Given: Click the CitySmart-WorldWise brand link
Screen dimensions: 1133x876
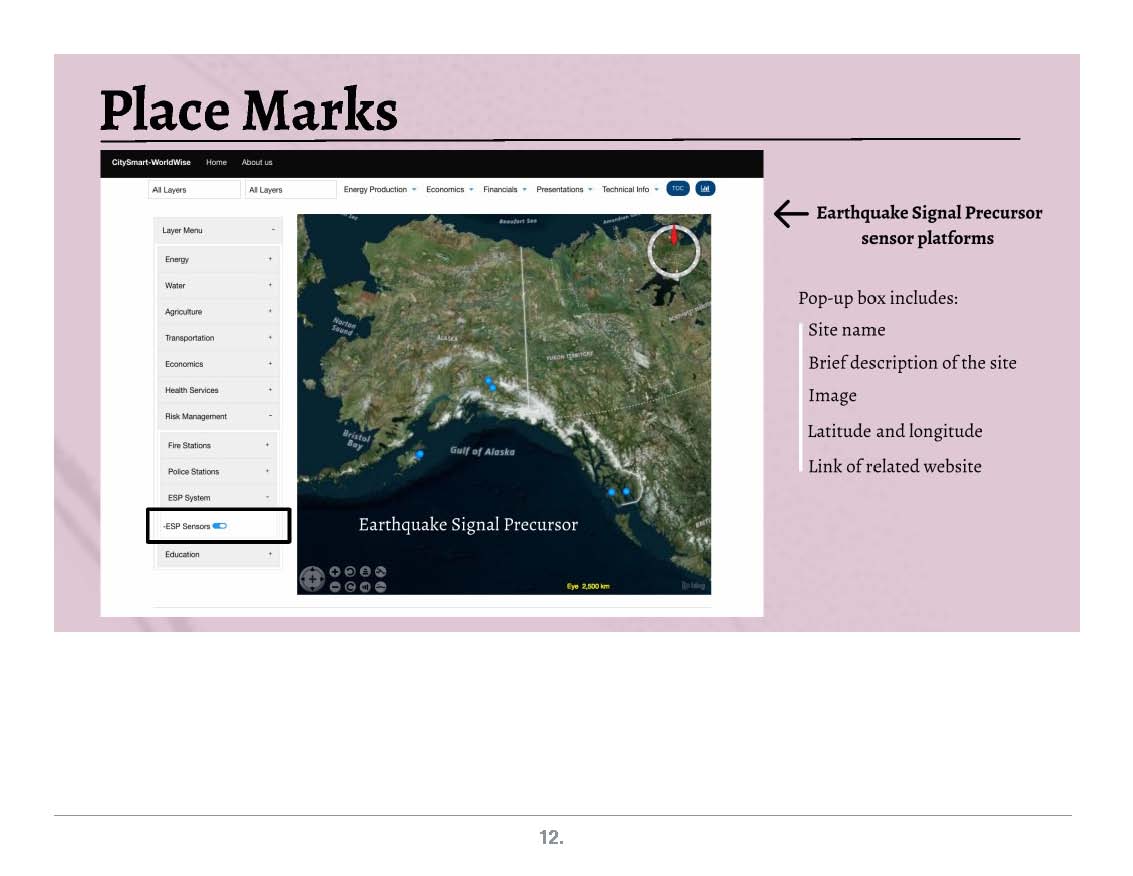Looking at the screenshot, I should click(x=151, y=162).
